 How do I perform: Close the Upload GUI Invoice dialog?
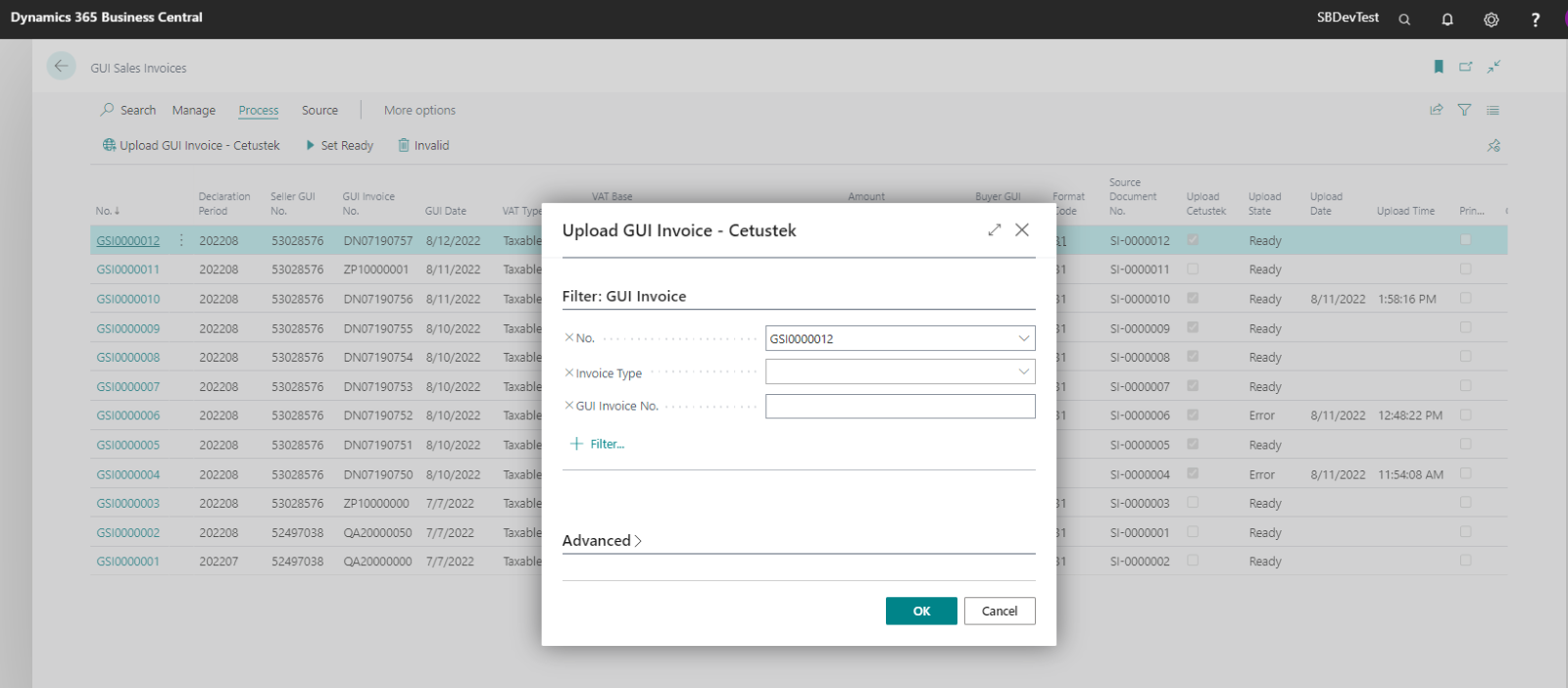1022,229
